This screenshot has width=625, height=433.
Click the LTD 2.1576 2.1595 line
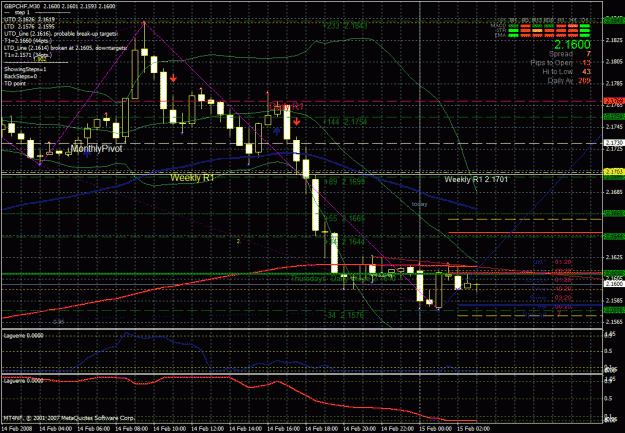coord(29,26)
